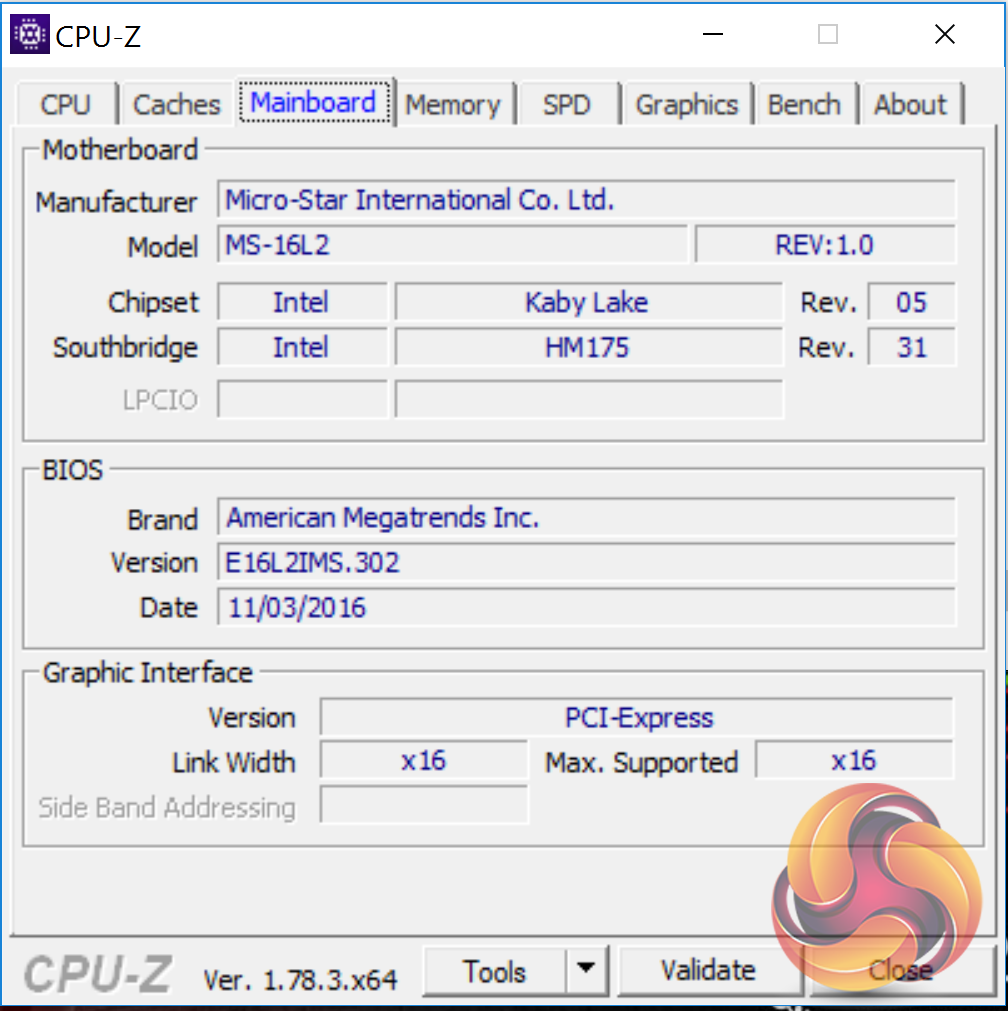
Task: Click the Southbridge value HM175
Action: pos(588,348)
